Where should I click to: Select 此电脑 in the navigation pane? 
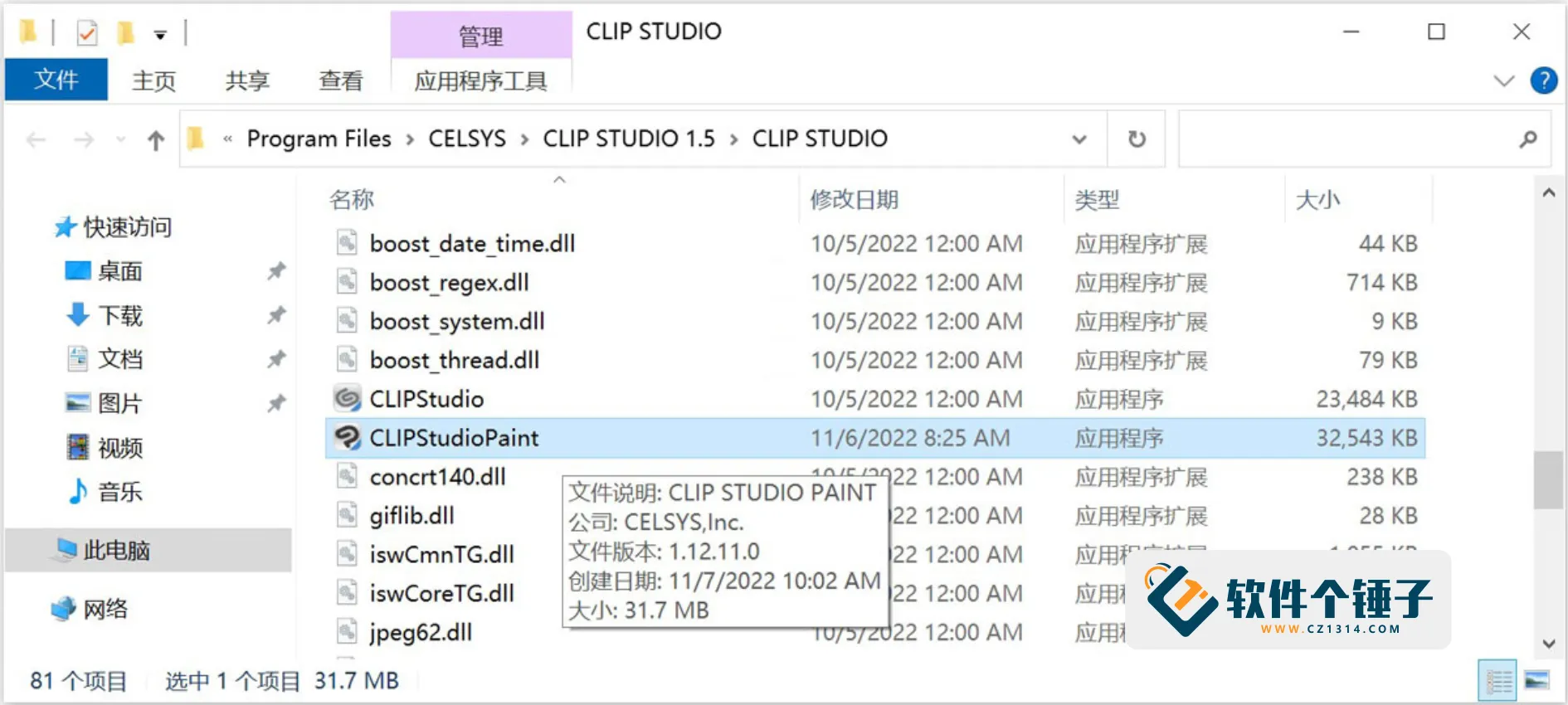(149, 550)
